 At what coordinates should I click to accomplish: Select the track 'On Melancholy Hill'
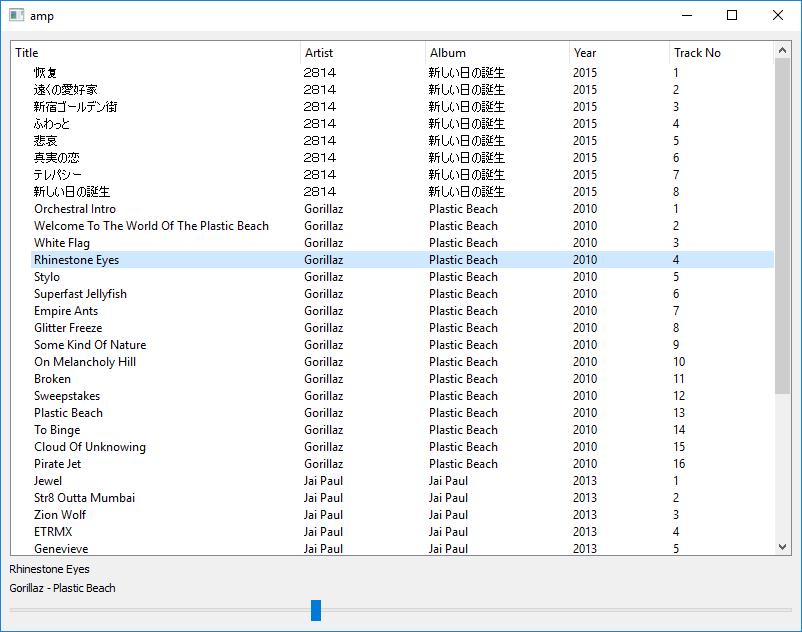pos(85,362)
